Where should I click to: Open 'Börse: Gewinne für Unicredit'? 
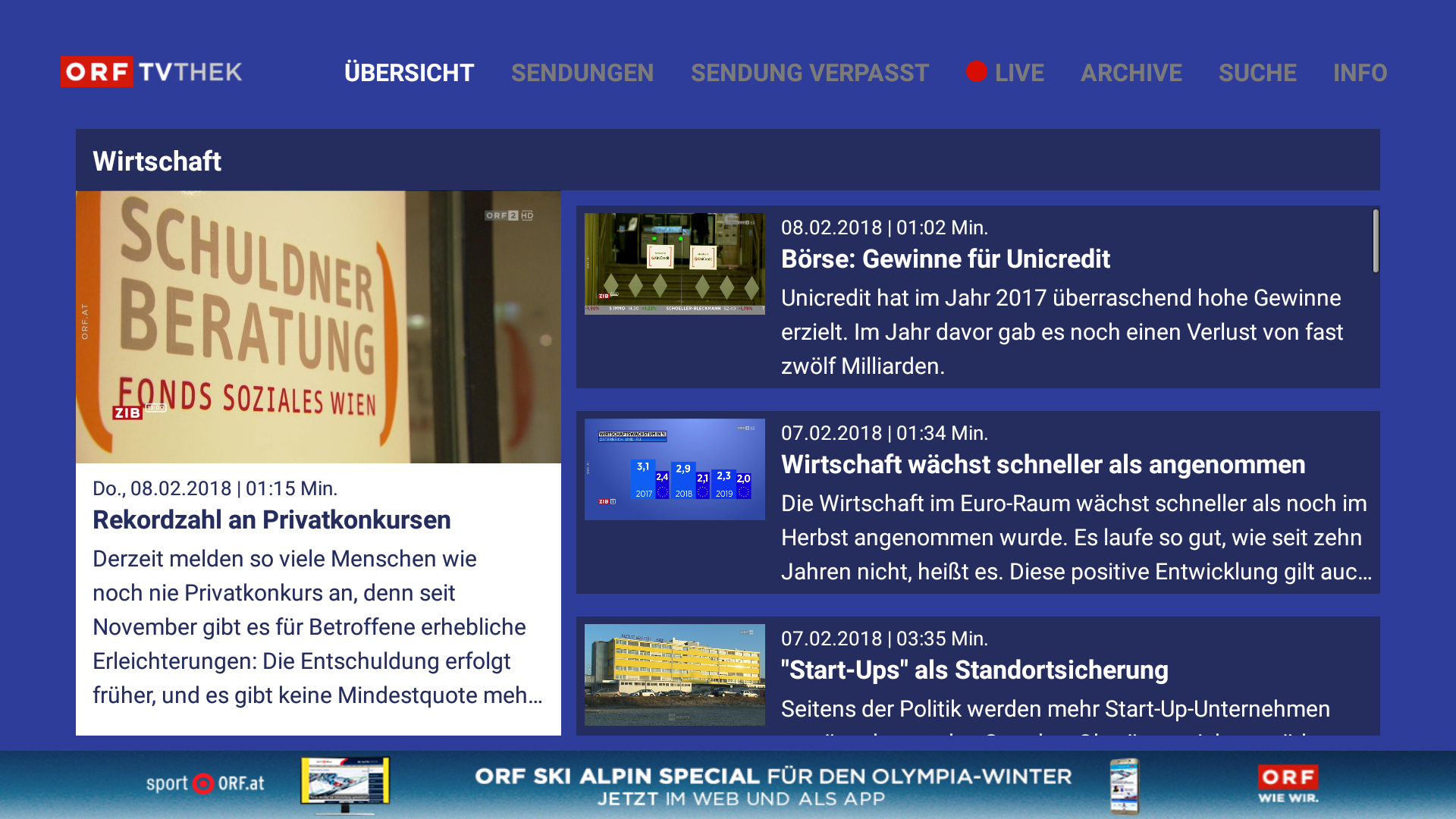(946, 259)
